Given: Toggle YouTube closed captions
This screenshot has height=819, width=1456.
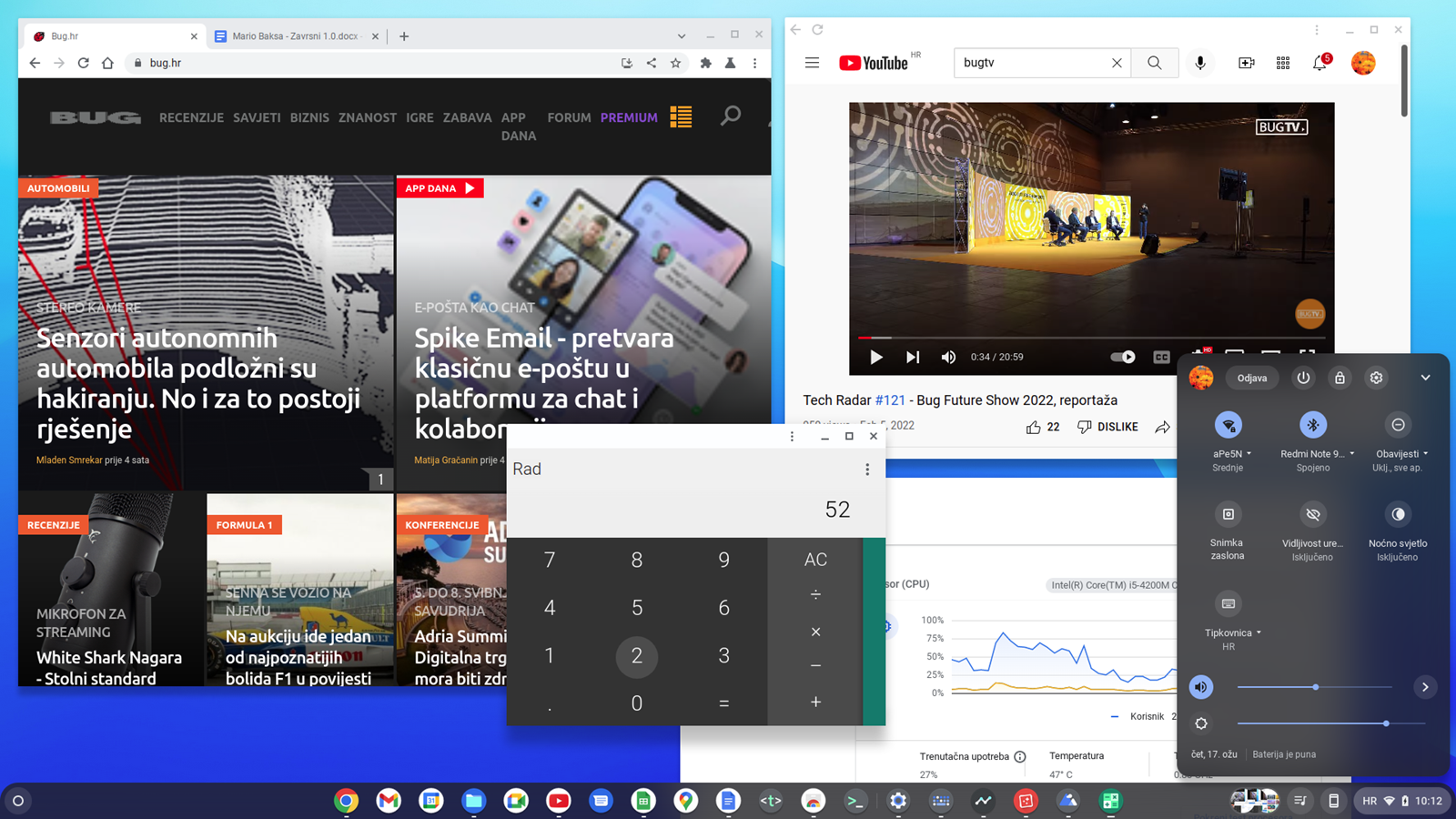Looking at the screenshot, I should click(x=1161, y=357).
